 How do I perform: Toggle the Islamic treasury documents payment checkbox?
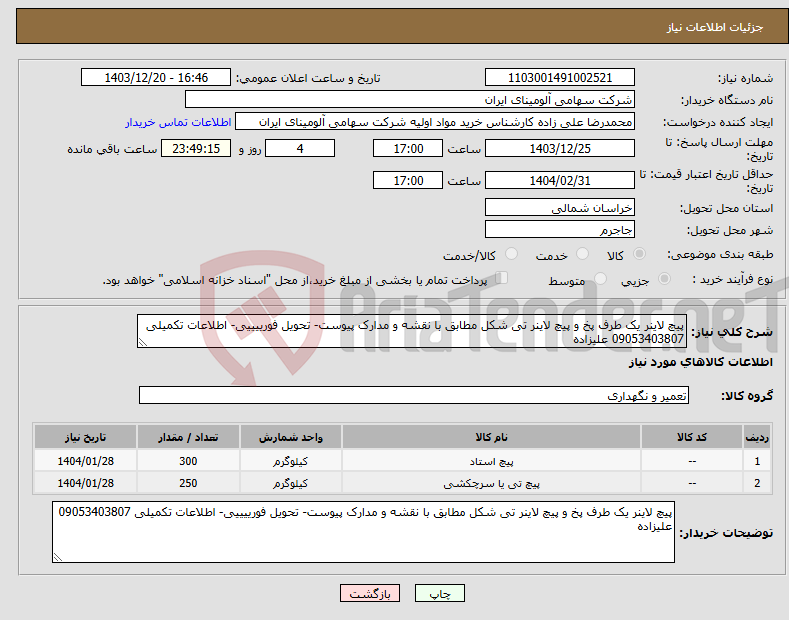502,278
